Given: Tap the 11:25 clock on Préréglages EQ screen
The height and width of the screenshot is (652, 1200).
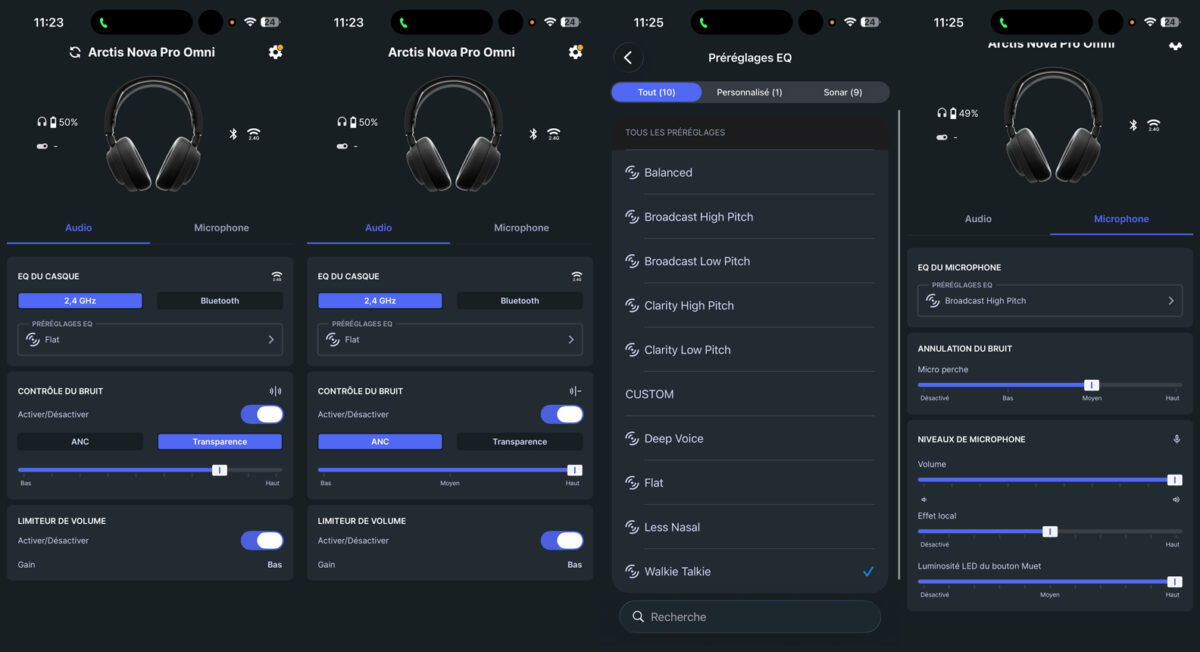Looking at the screenshot, I should [x=648, y=22].
